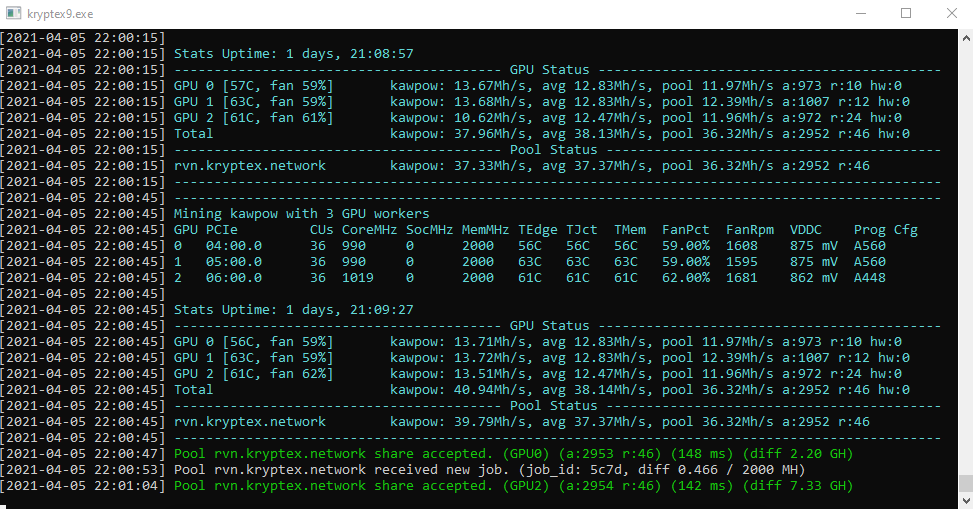Screen dimensions: 973x509
Task: Click the kryptex9.exe title bar icon
Action: tap(14, 14)
